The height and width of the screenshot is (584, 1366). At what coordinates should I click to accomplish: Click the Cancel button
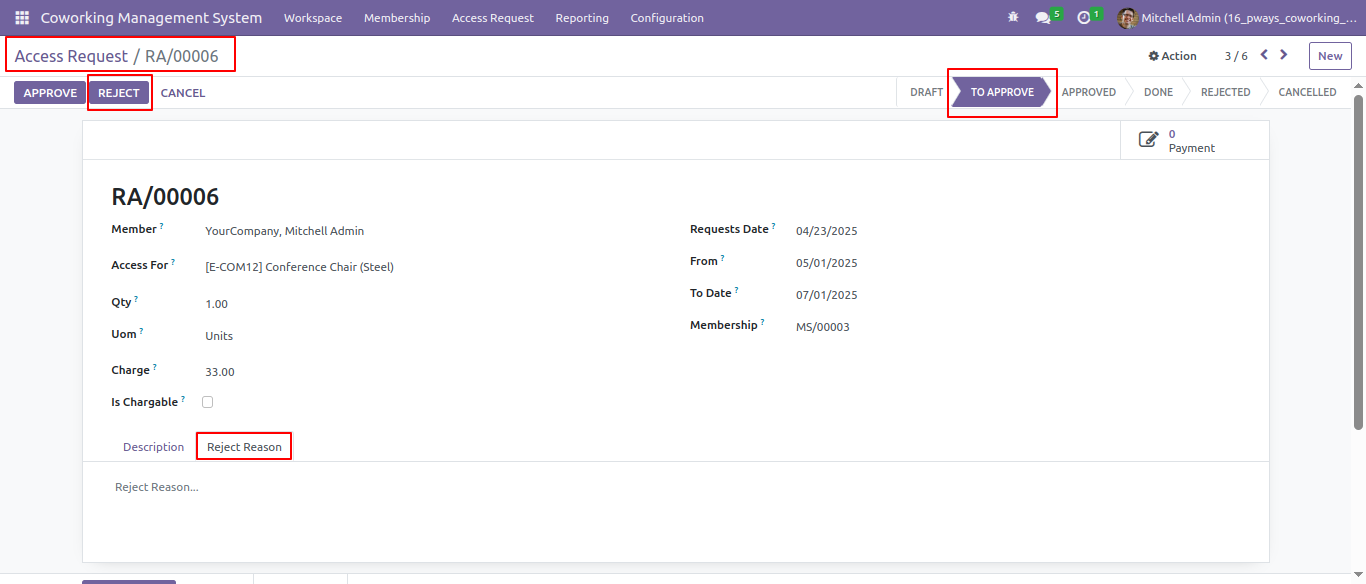click(183, 93)
